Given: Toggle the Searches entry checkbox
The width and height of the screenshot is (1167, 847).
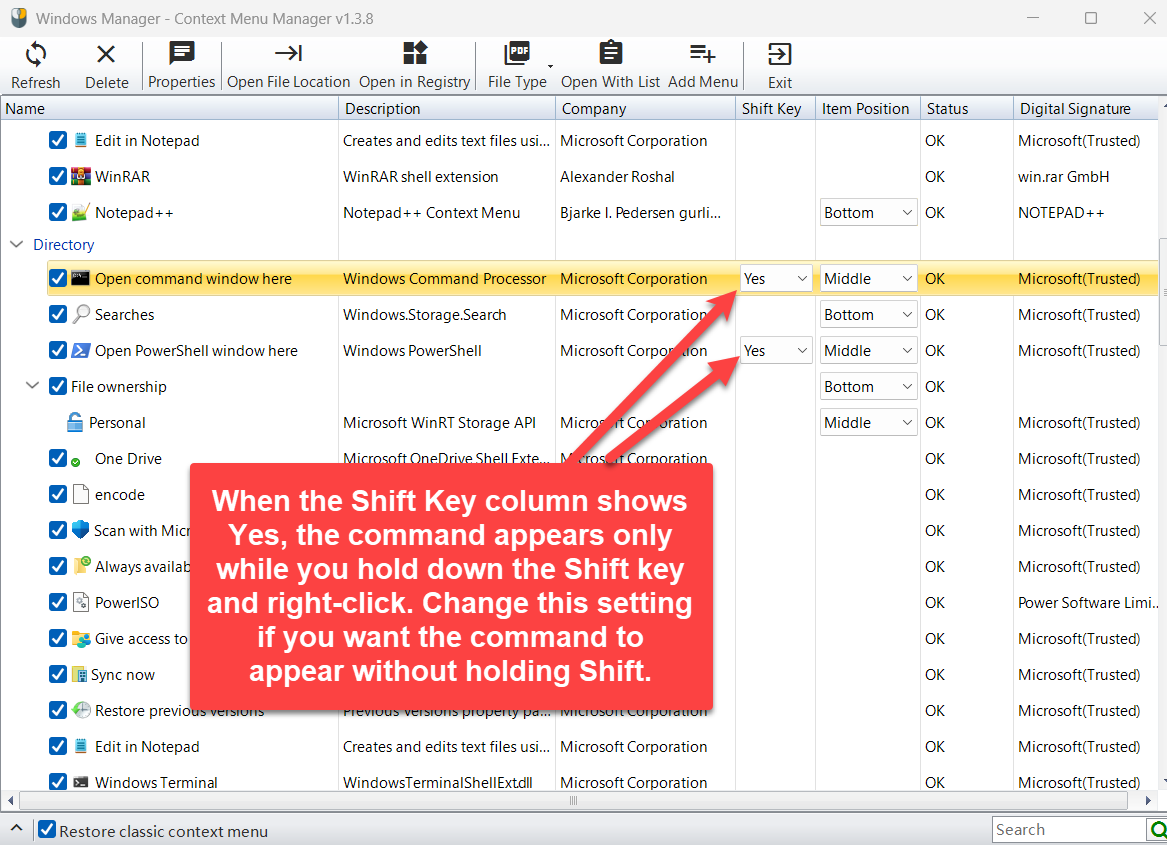Looking at the screenshot, I should [x=57, y=314].
